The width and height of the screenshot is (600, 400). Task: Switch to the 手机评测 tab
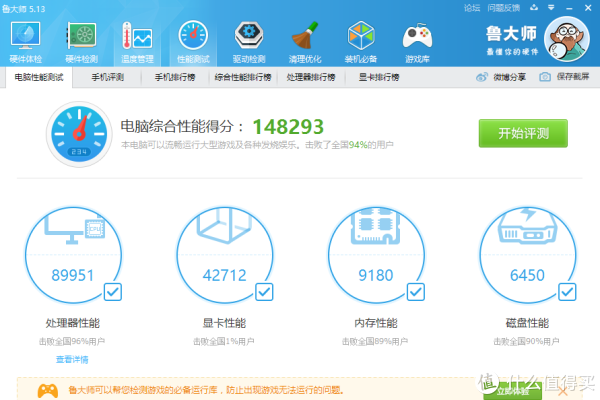click(108, 77)
